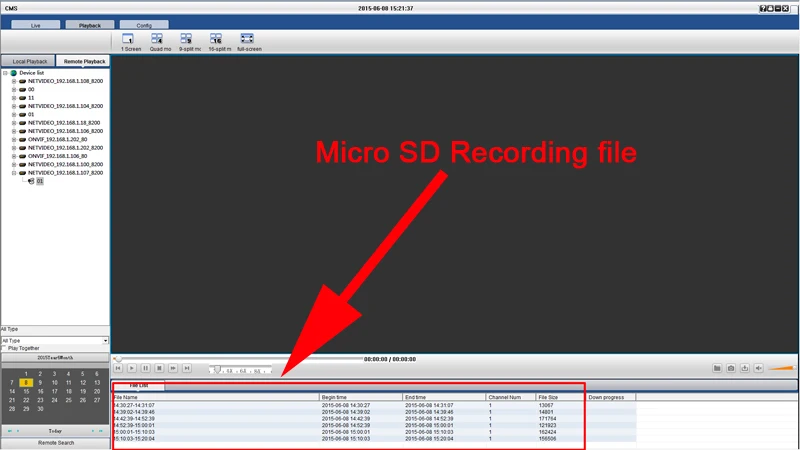
Task: Click the Begin time column header
Action: click(x=361, y=397)
